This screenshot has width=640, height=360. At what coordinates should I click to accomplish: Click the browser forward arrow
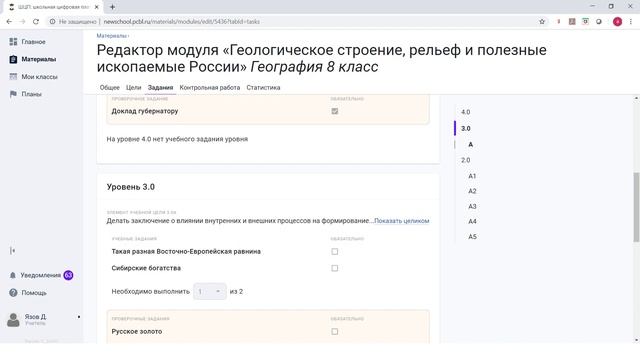[22, 22]
